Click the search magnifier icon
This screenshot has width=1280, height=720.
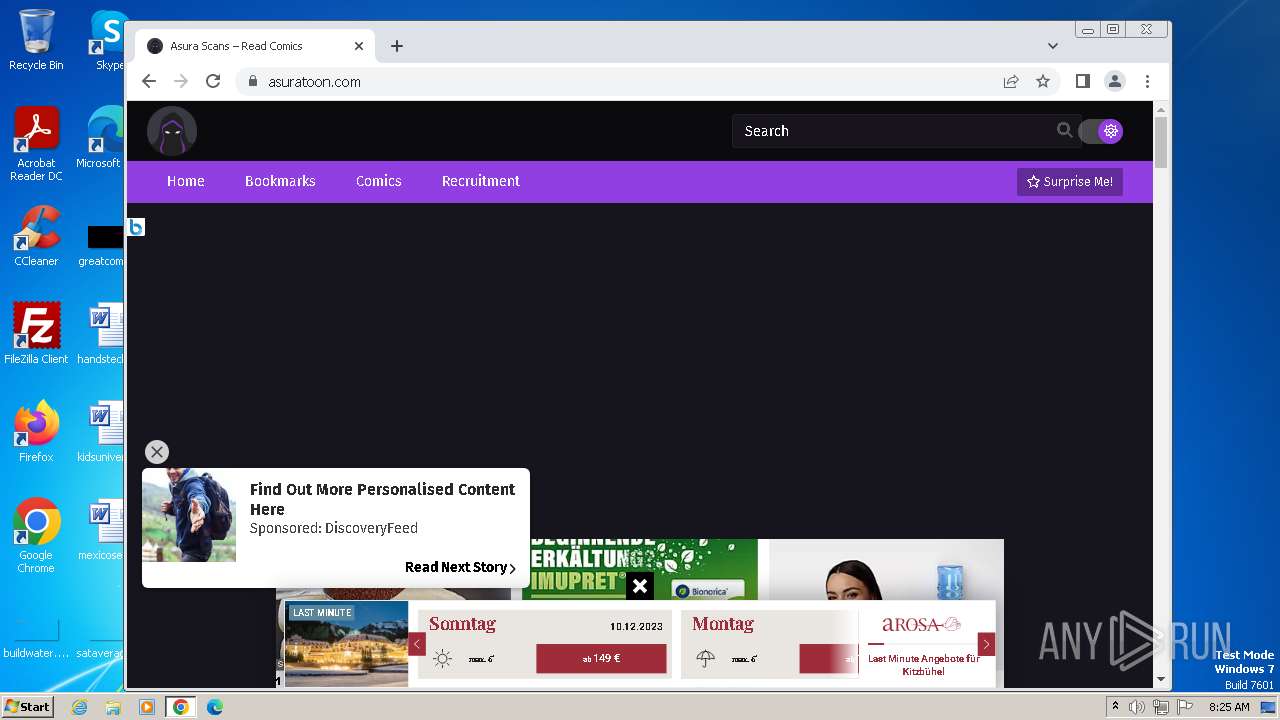(1064, 130)
